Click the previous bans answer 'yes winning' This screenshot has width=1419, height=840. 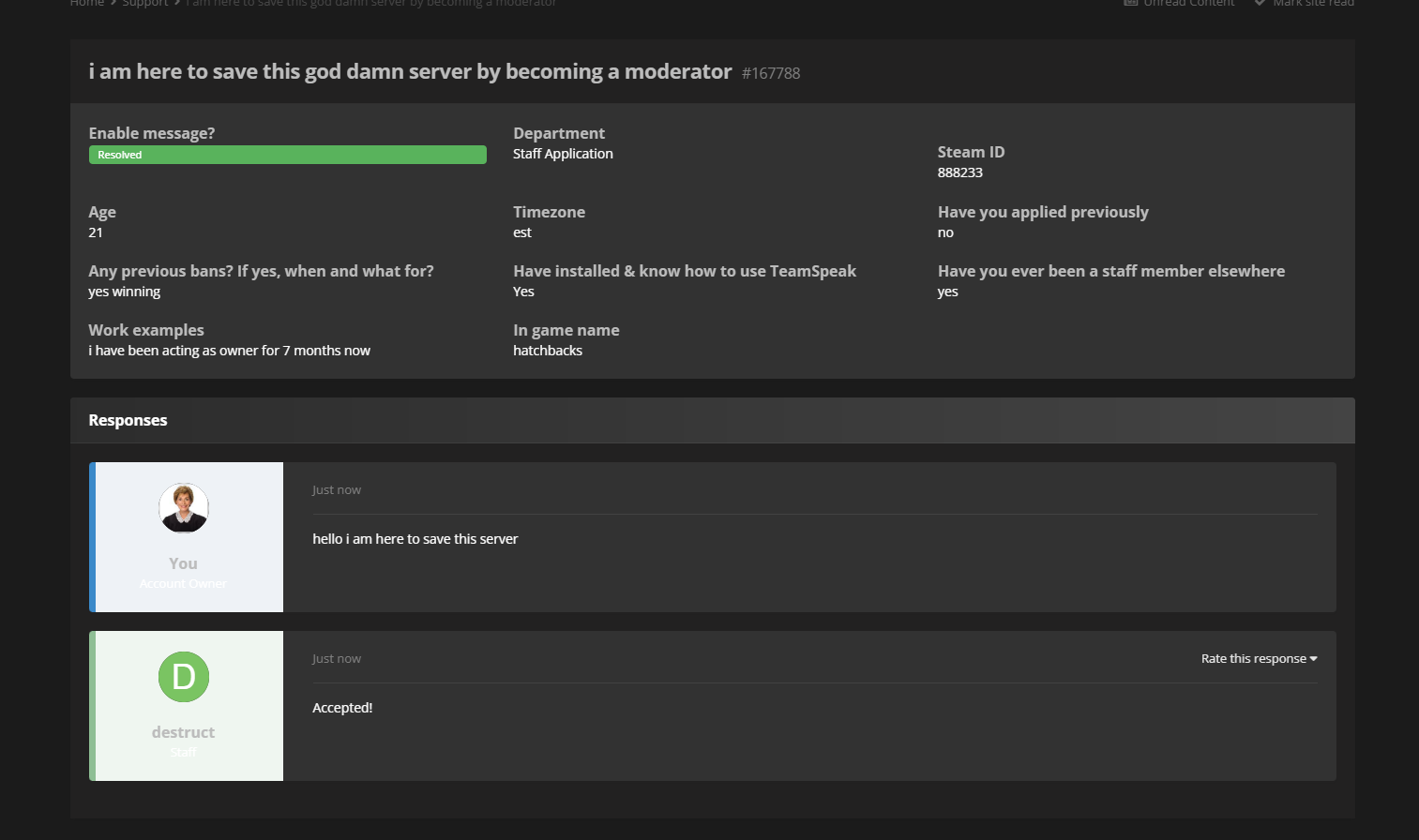pos(125,292)
